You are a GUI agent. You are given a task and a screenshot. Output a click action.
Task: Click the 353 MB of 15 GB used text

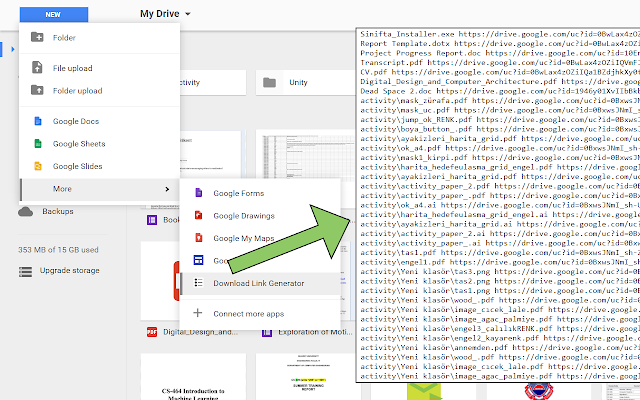pyautogui.click(x=58, y=250)
